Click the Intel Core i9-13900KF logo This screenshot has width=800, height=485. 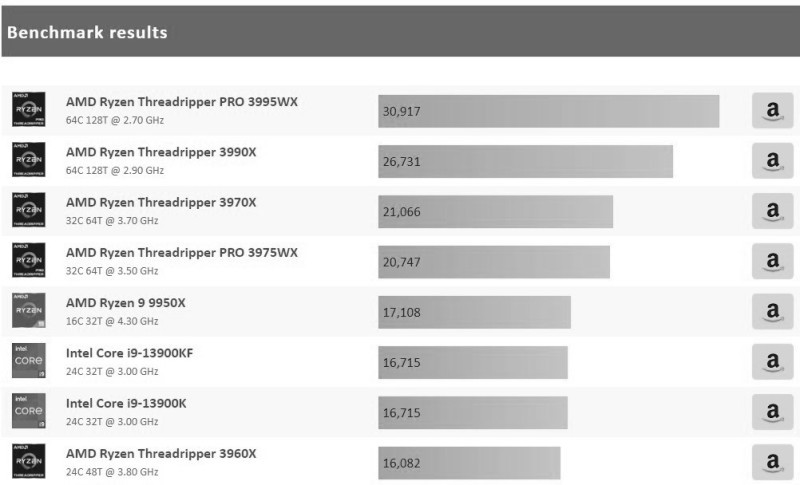(29, 361)
